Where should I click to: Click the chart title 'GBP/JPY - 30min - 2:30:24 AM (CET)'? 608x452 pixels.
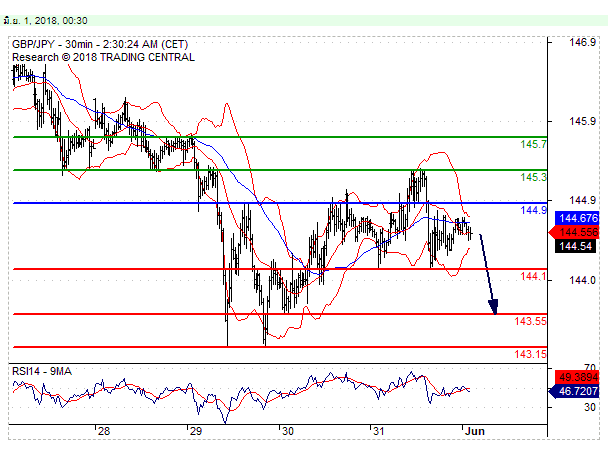(x=100, y=44)
